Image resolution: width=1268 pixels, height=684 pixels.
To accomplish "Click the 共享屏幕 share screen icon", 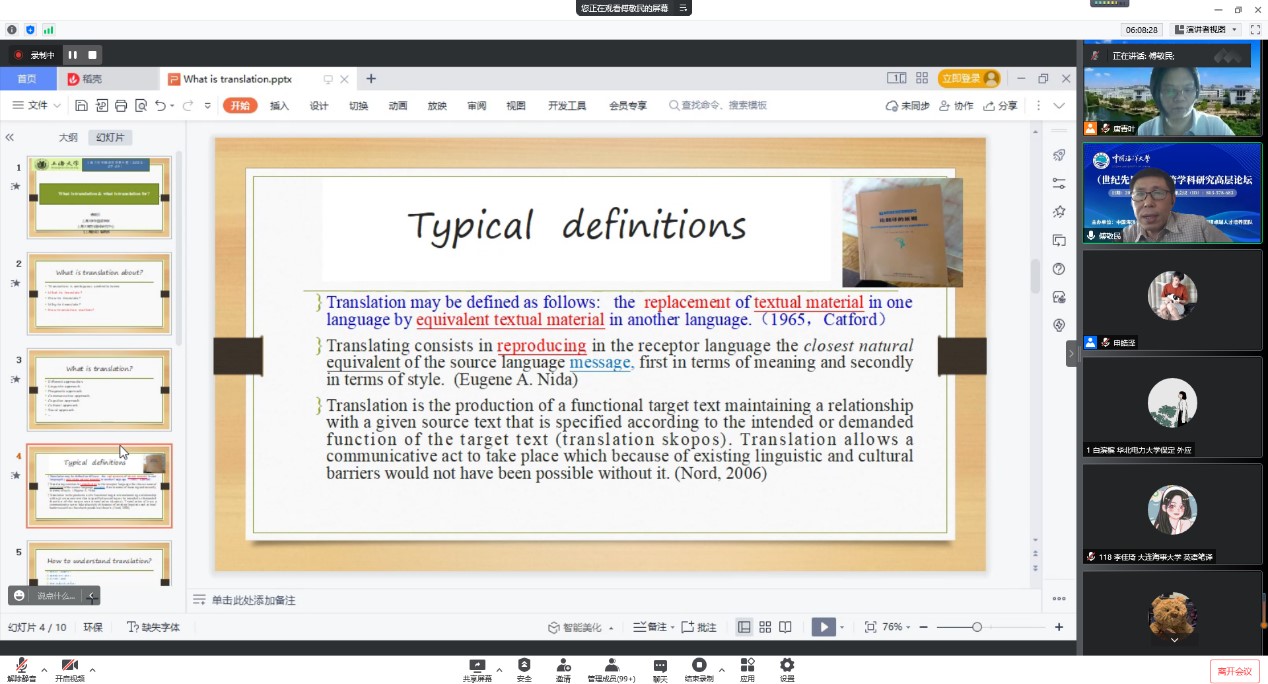I will tap(477, 670).
